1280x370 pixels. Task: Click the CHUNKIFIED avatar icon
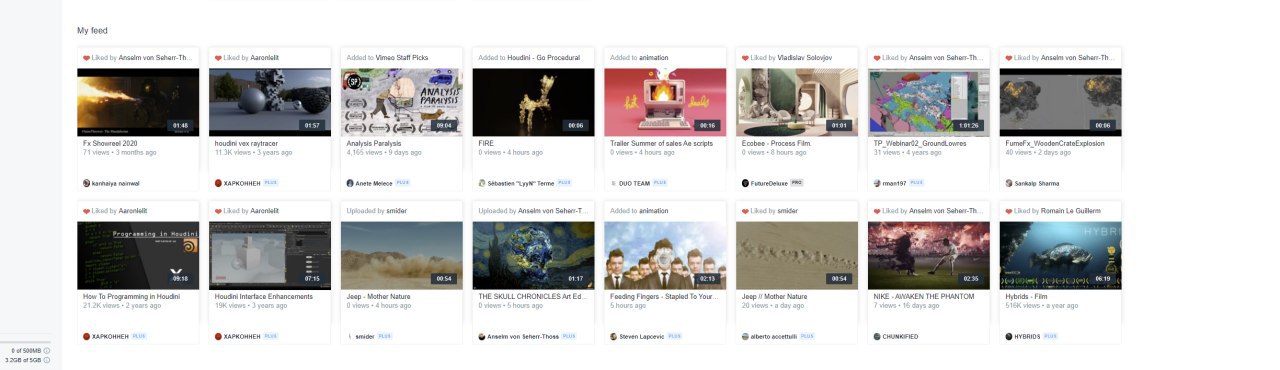pyautogui.click(x=878, y=336)
